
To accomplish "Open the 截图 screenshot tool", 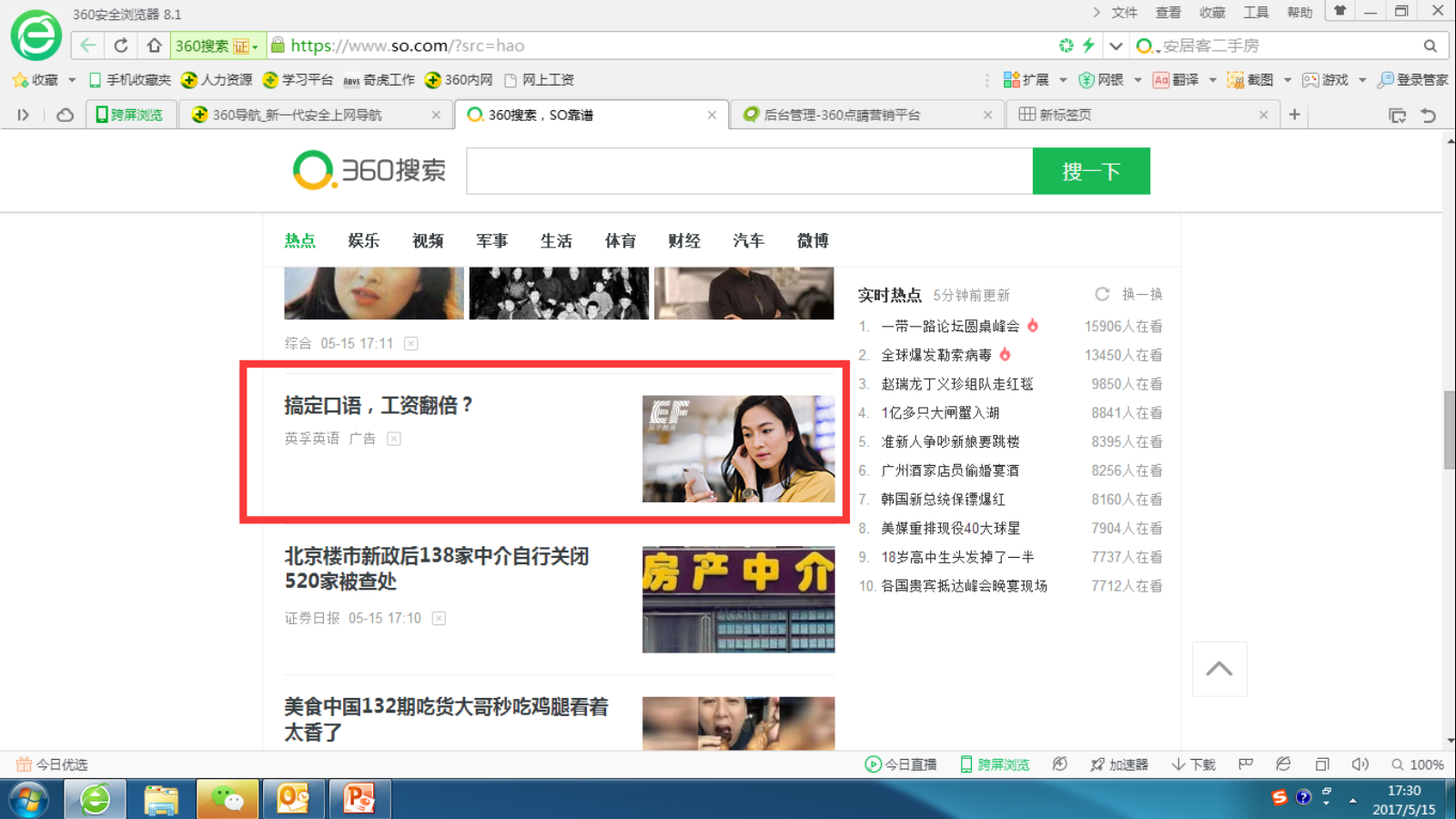I will (x=1250, y=80).
